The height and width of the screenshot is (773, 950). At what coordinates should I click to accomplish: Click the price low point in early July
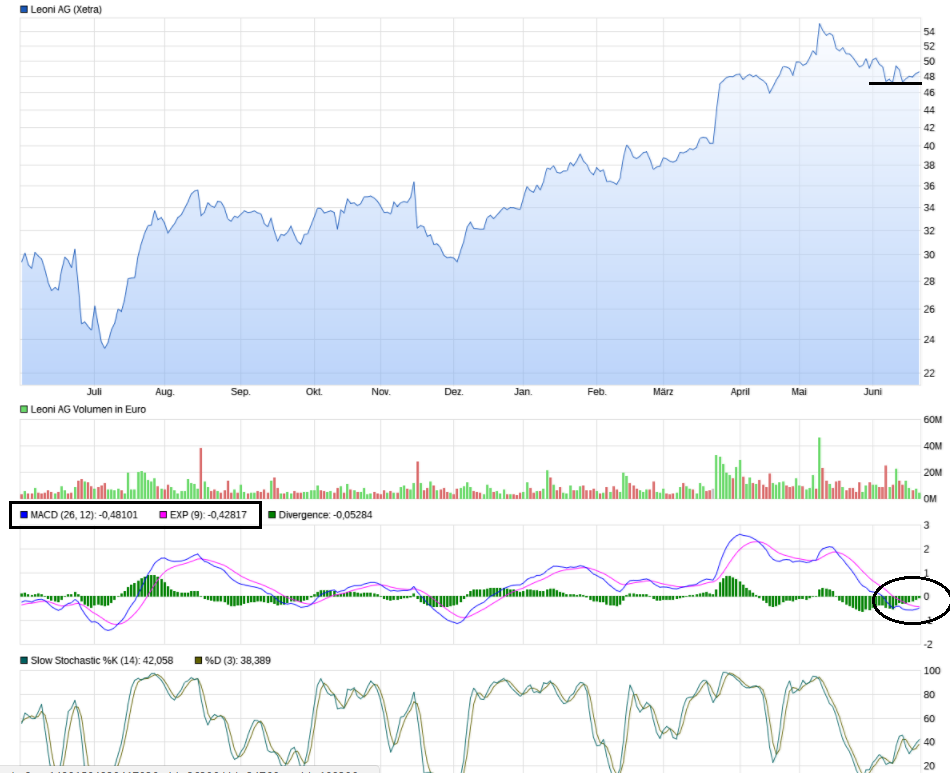[105, 347]
